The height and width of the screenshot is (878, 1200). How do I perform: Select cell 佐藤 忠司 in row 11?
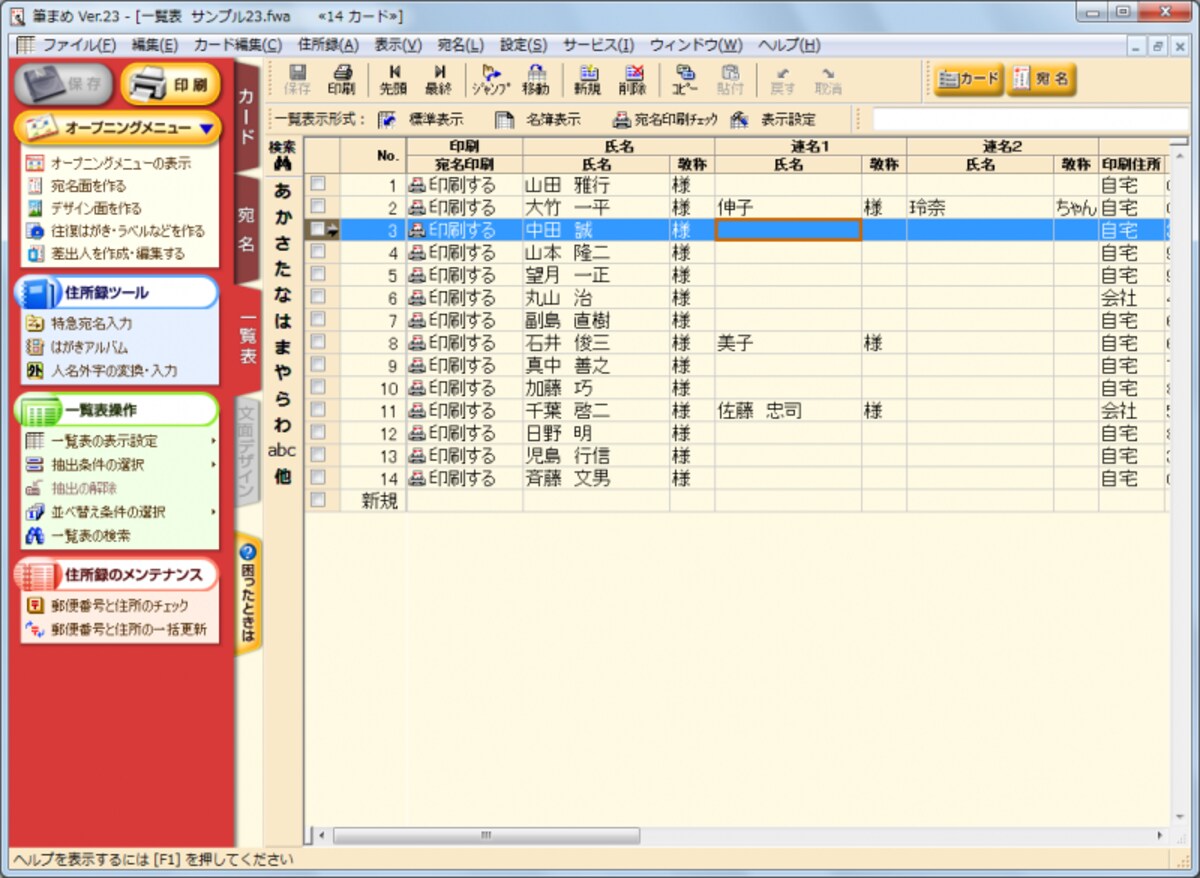[x=788, y=411]
